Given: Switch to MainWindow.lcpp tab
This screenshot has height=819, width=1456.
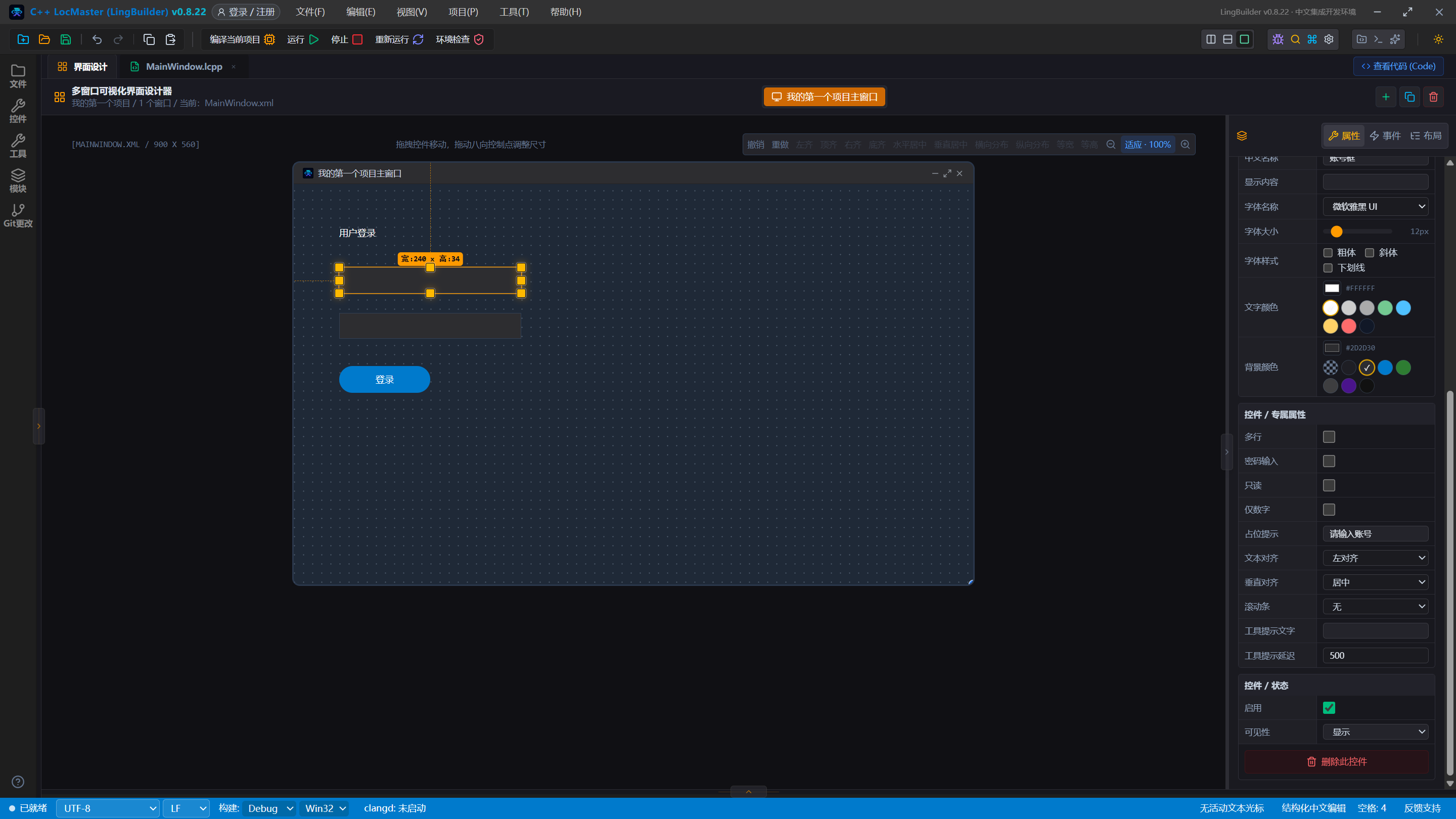Looking at the screenshot, I should (184, 67).
